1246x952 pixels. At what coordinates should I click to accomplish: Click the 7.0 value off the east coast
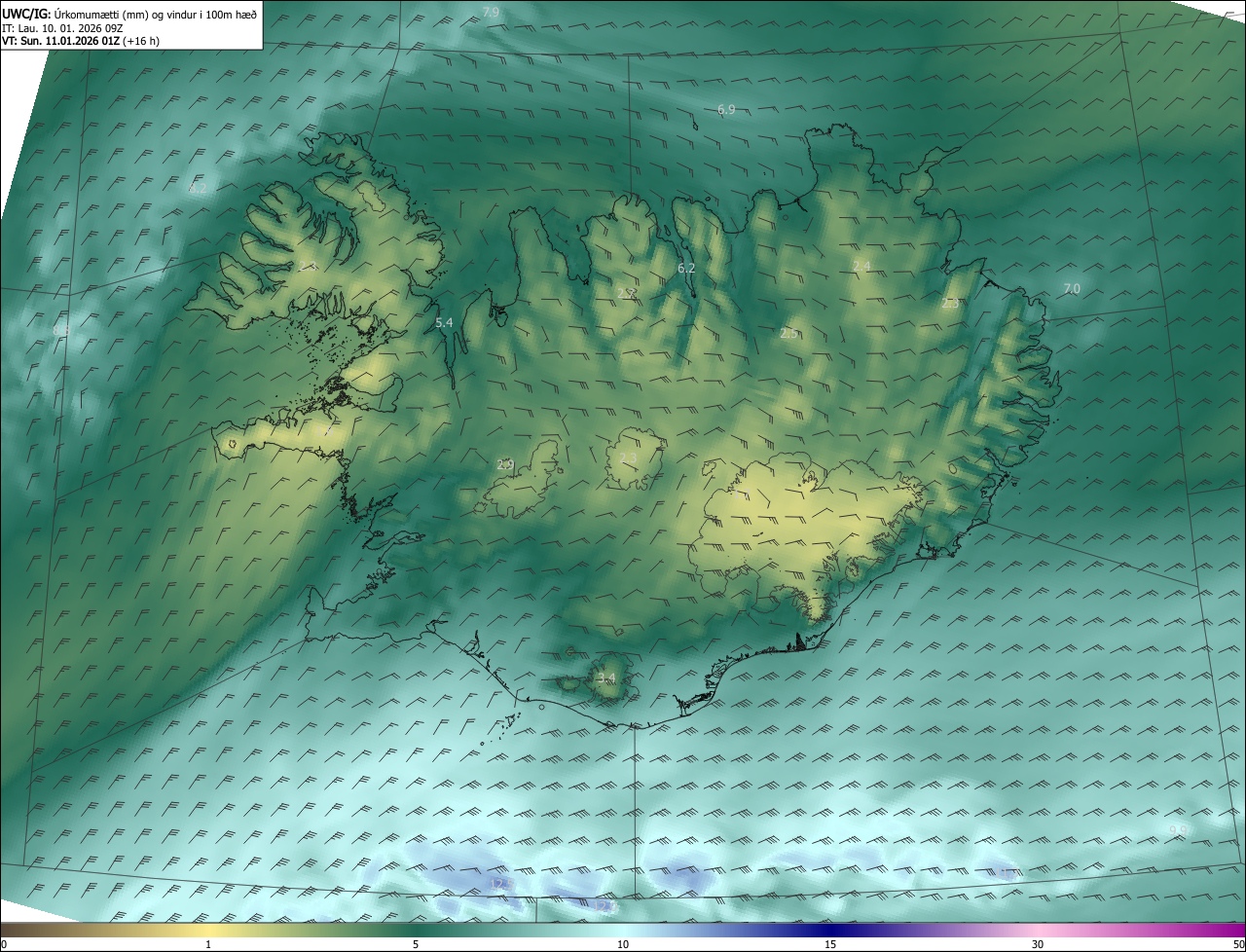tap(1072, 289)
